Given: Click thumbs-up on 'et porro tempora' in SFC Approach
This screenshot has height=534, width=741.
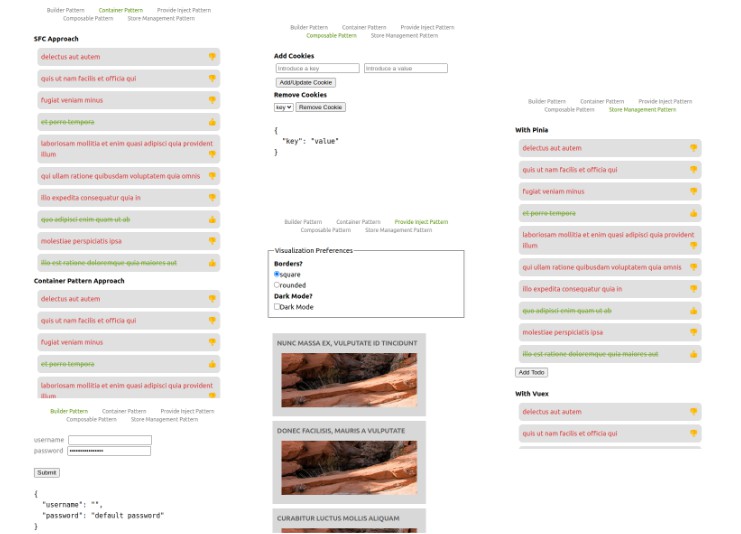Looking at the screenshot, I should point(212,122).
